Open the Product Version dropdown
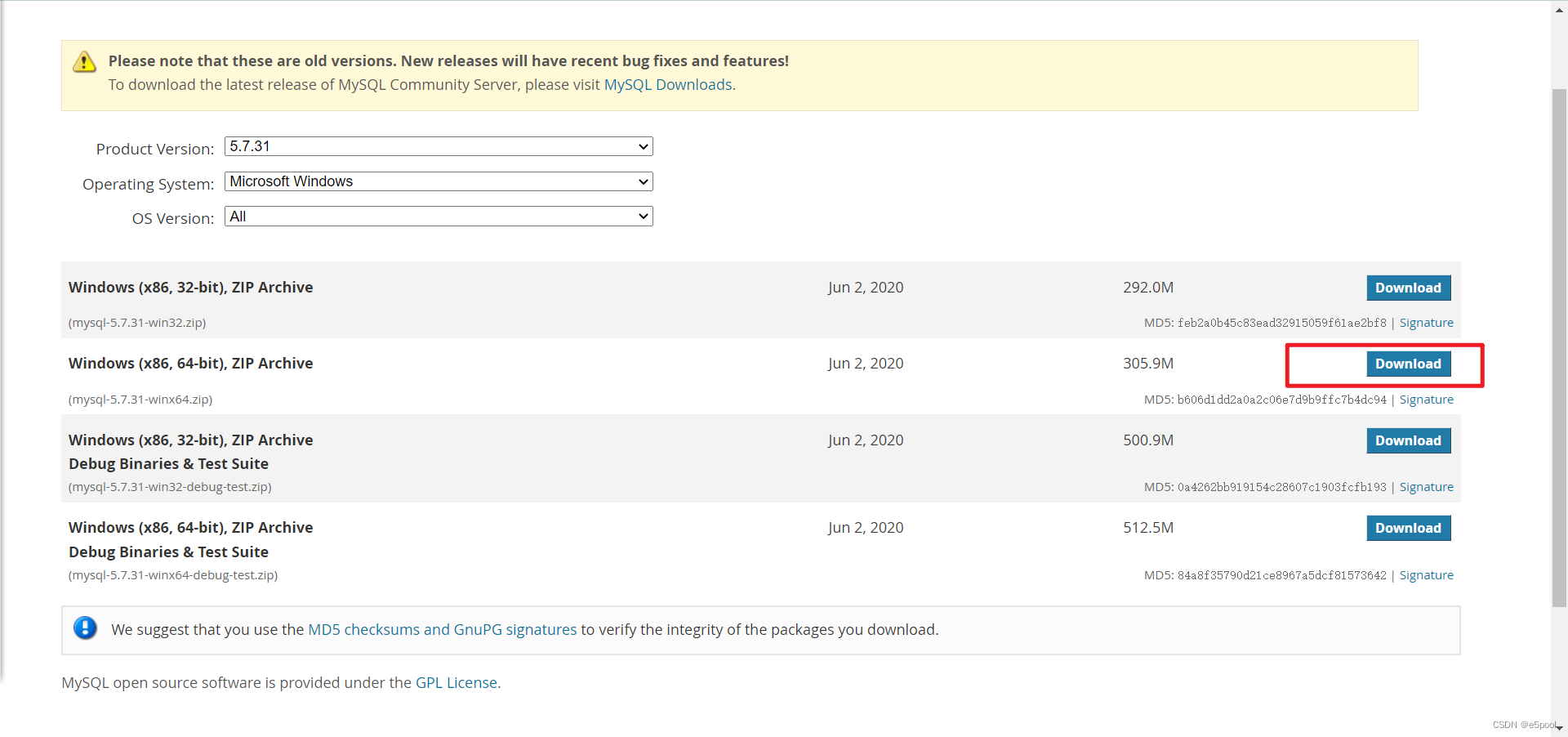The width and height of the screenshot is (1568, 737). click(x=439, y=146)
